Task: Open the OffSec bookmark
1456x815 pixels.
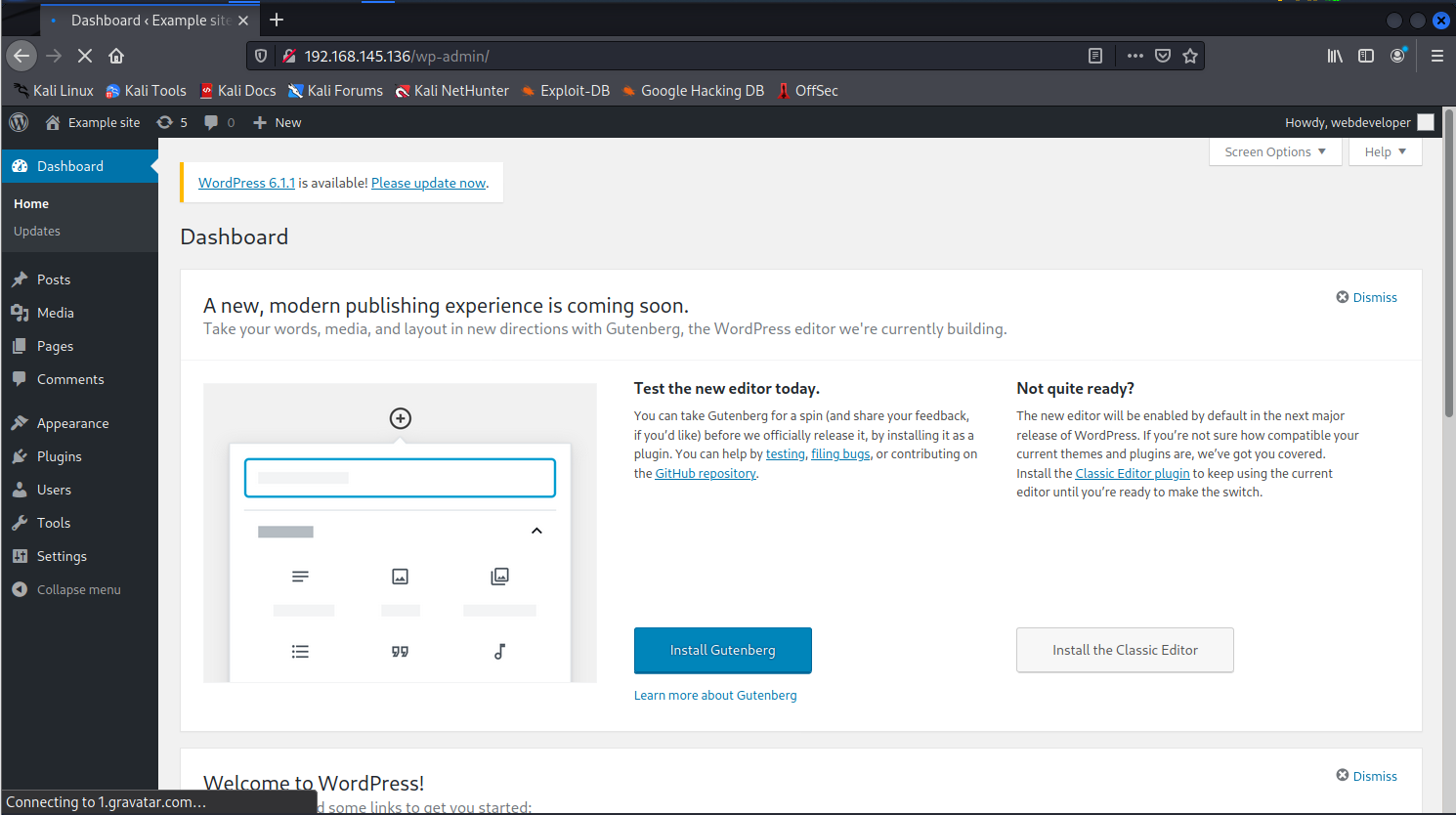Action: point(807,90)
